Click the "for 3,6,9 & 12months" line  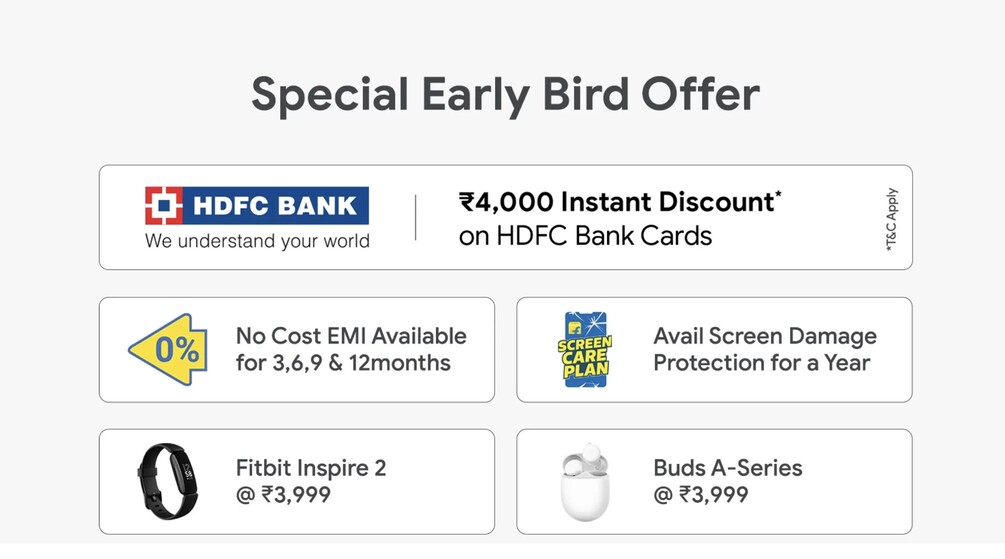(x=343, y=363)
